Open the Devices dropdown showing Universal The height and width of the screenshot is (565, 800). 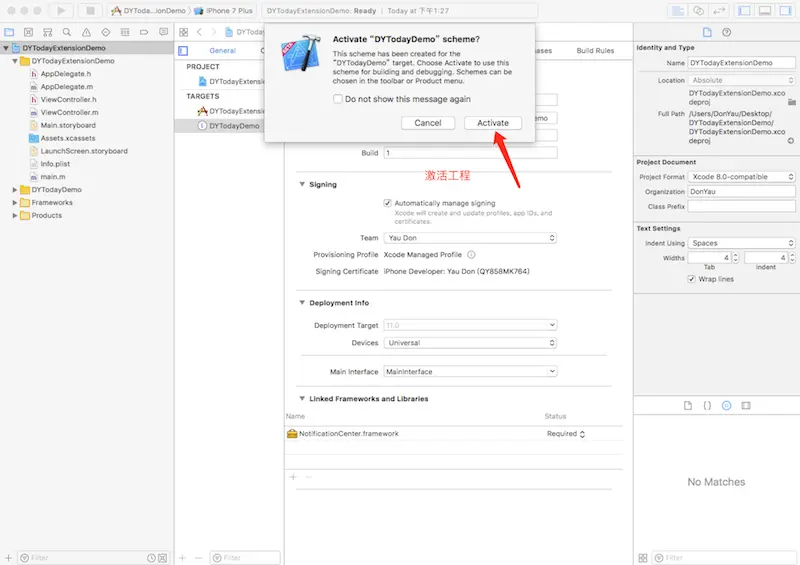[x=470, y=343]
